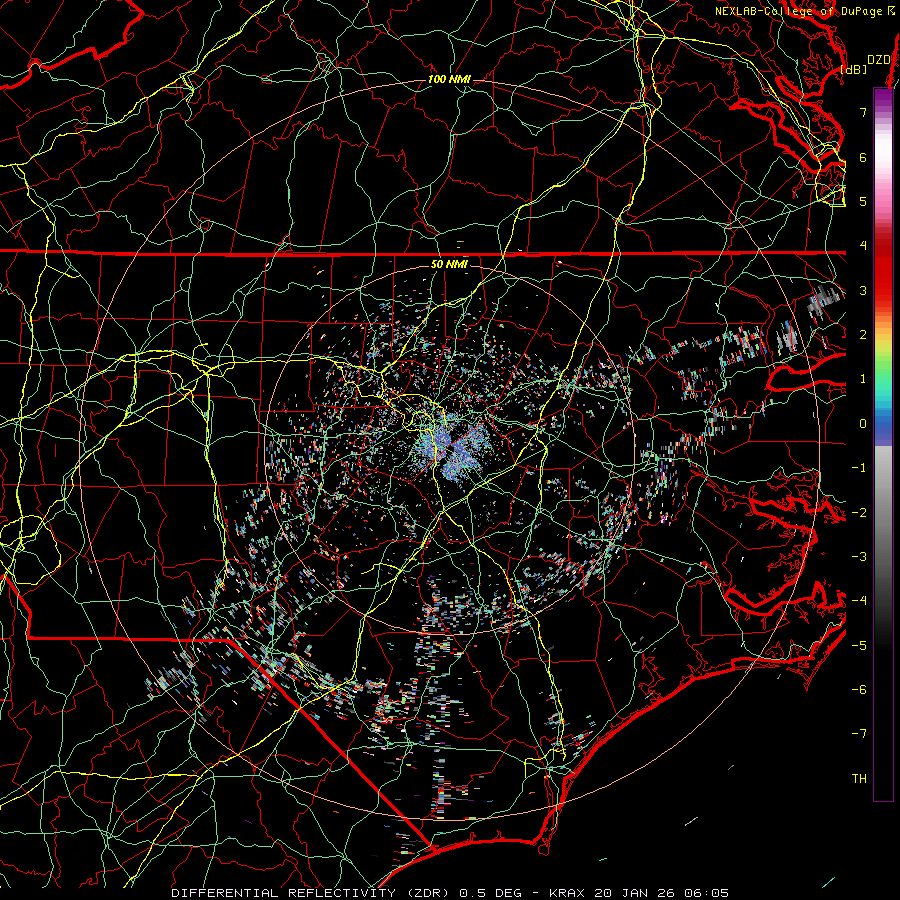Click the -7 value on the color scale
This screenshot has width=900, height=900.
coord(859,734)
